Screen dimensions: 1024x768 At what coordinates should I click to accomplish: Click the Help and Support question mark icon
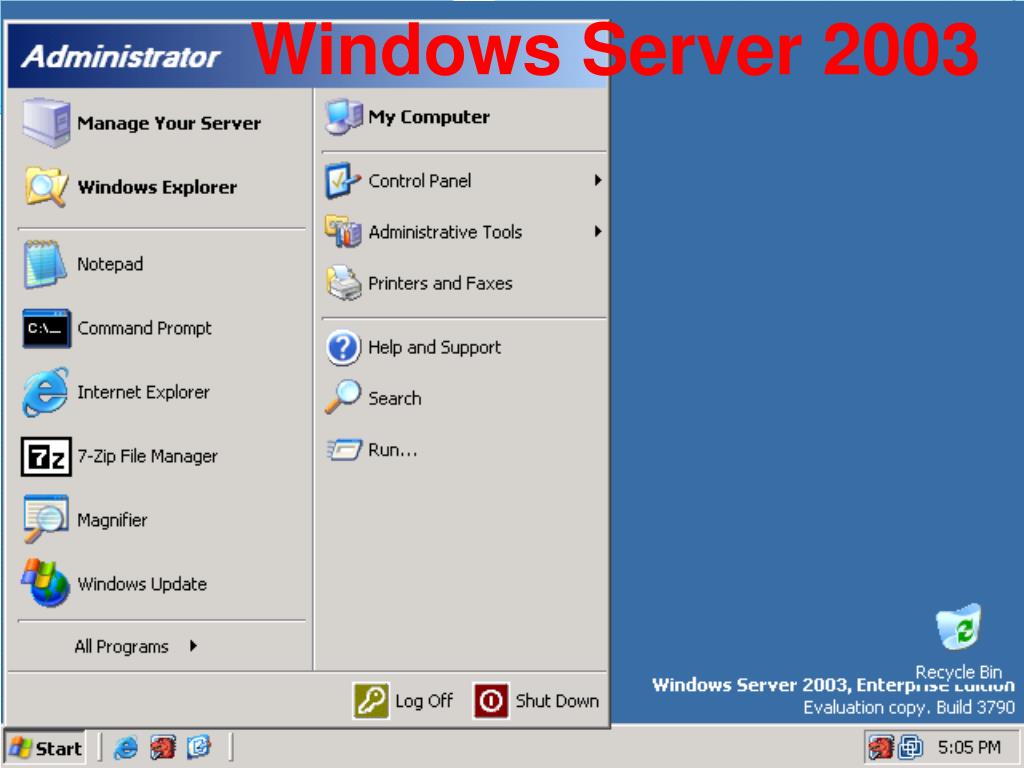[x=343, y=347]
